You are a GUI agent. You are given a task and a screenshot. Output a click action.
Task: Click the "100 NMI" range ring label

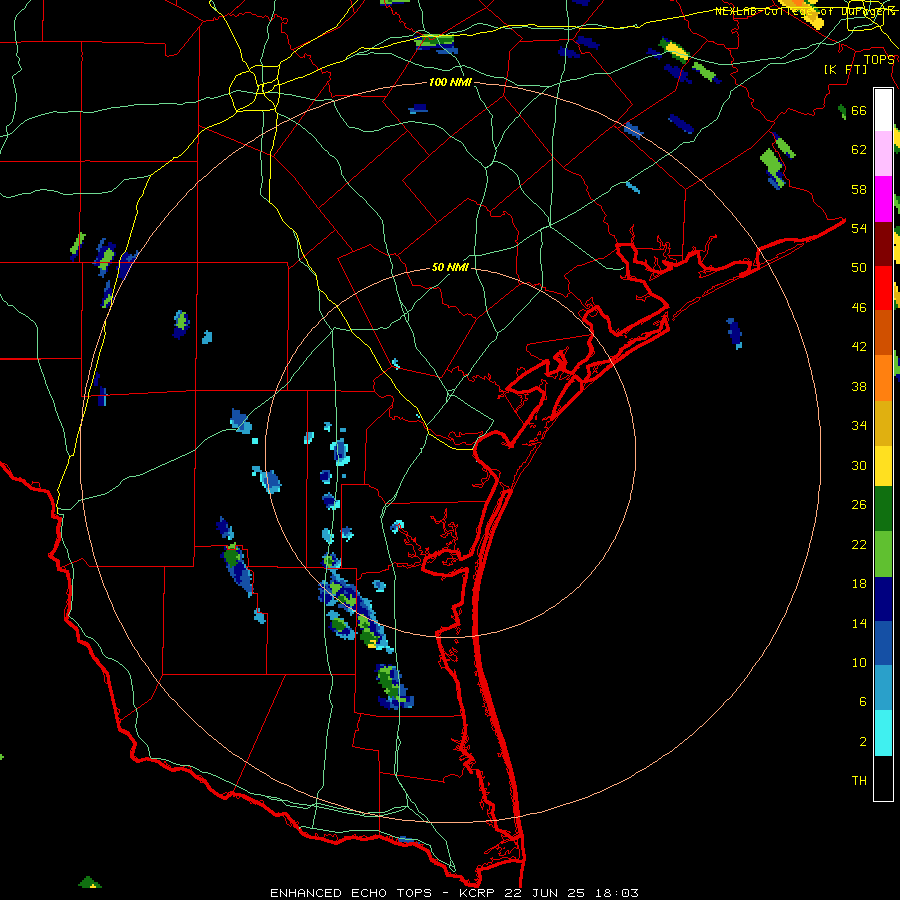(450, 82)
